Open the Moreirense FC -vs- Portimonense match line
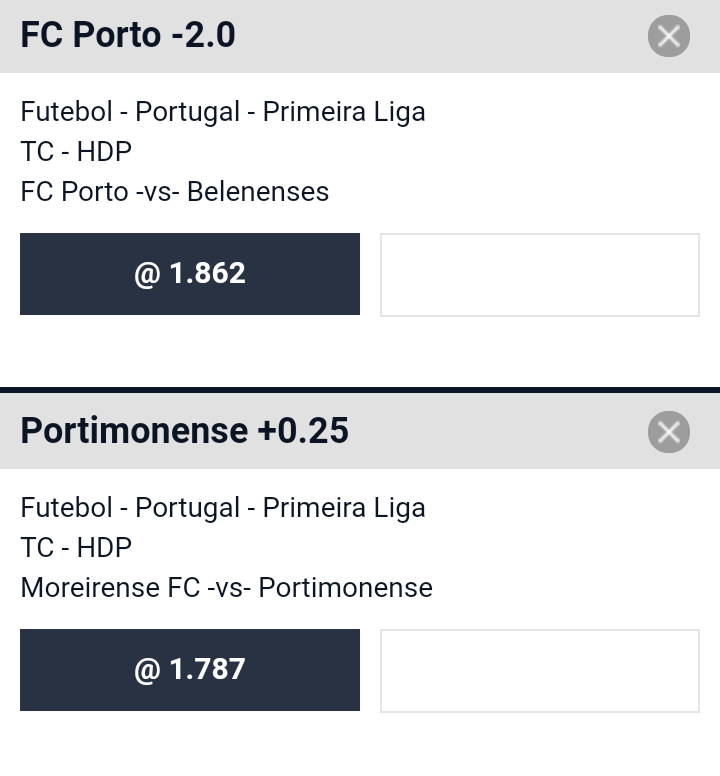Viewport: 720px width, 776px height. 227,587
